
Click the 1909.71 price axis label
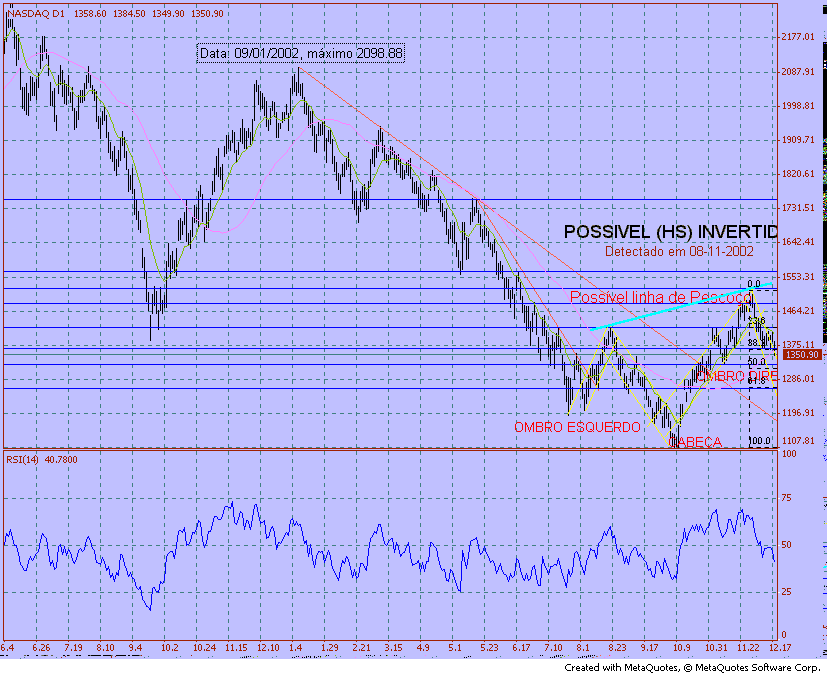pos(798,140)
